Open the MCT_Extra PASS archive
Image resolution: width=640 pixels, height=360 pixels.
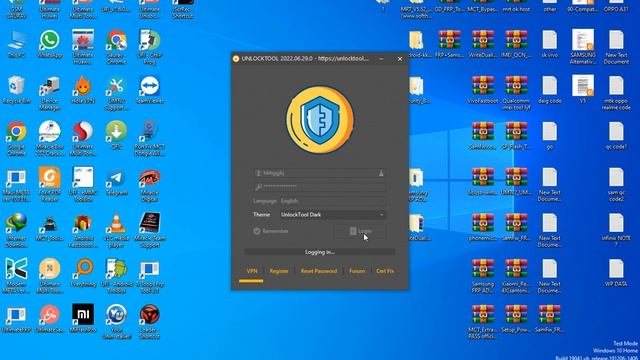[483, 321]
